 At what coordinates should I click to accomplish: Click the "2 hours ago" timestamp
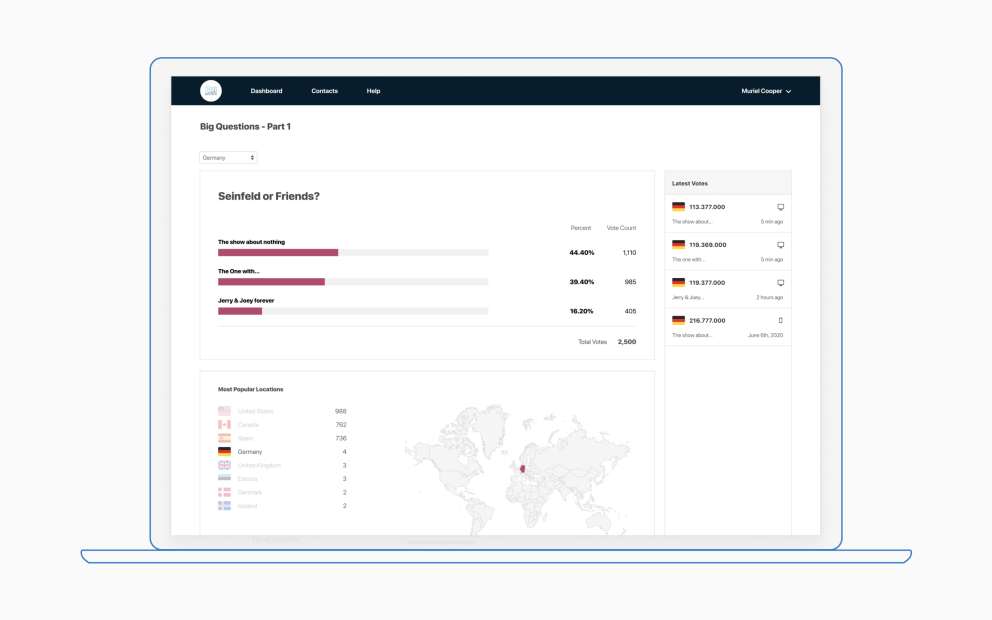pyautogui.click(x=769, y=297)
